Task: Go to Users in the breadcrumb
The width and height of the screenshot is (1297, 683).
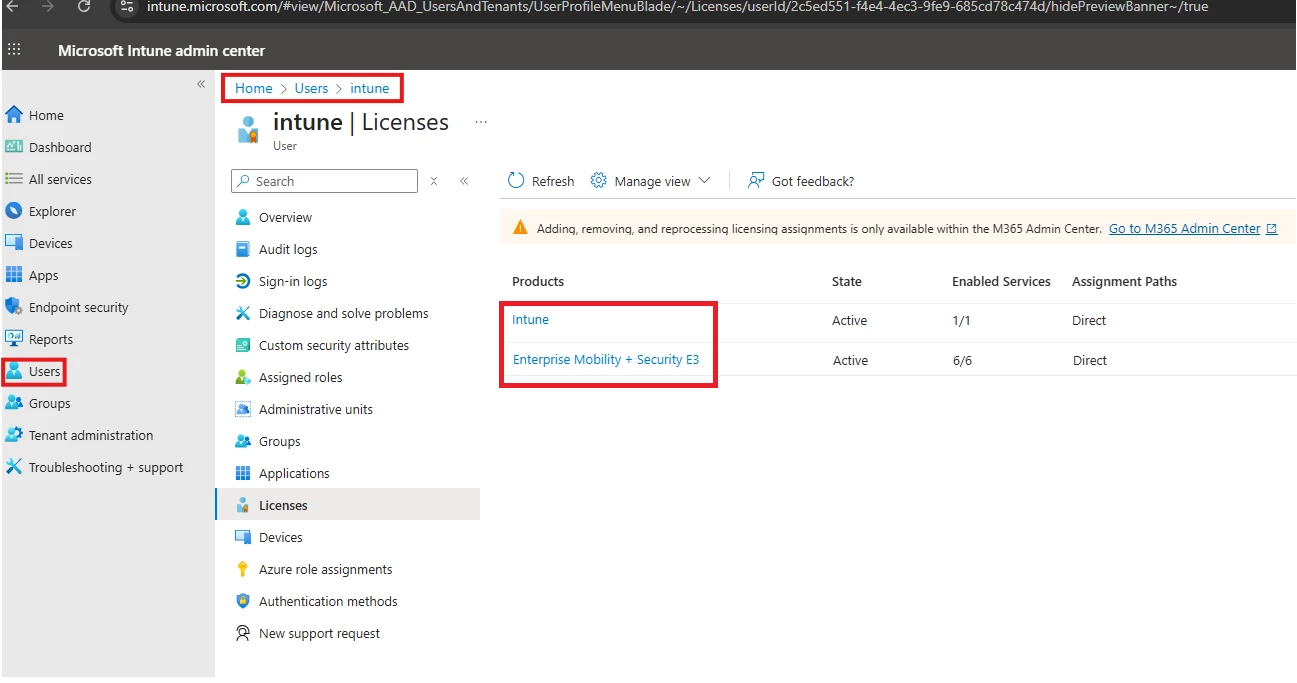Action: point(311,88)
